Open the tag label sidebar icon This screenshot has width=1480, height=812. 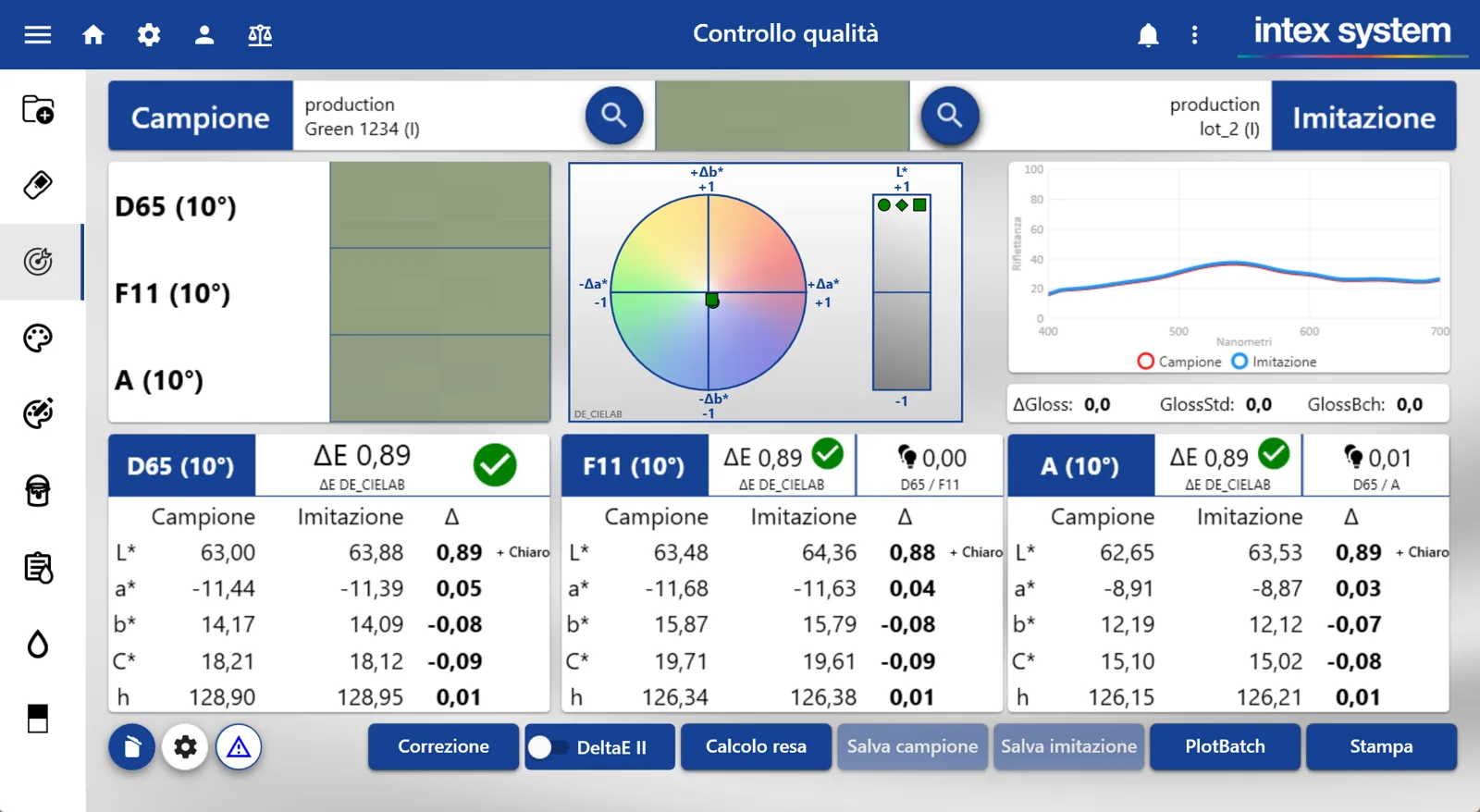pyautogui.click(x=38, y=185)
